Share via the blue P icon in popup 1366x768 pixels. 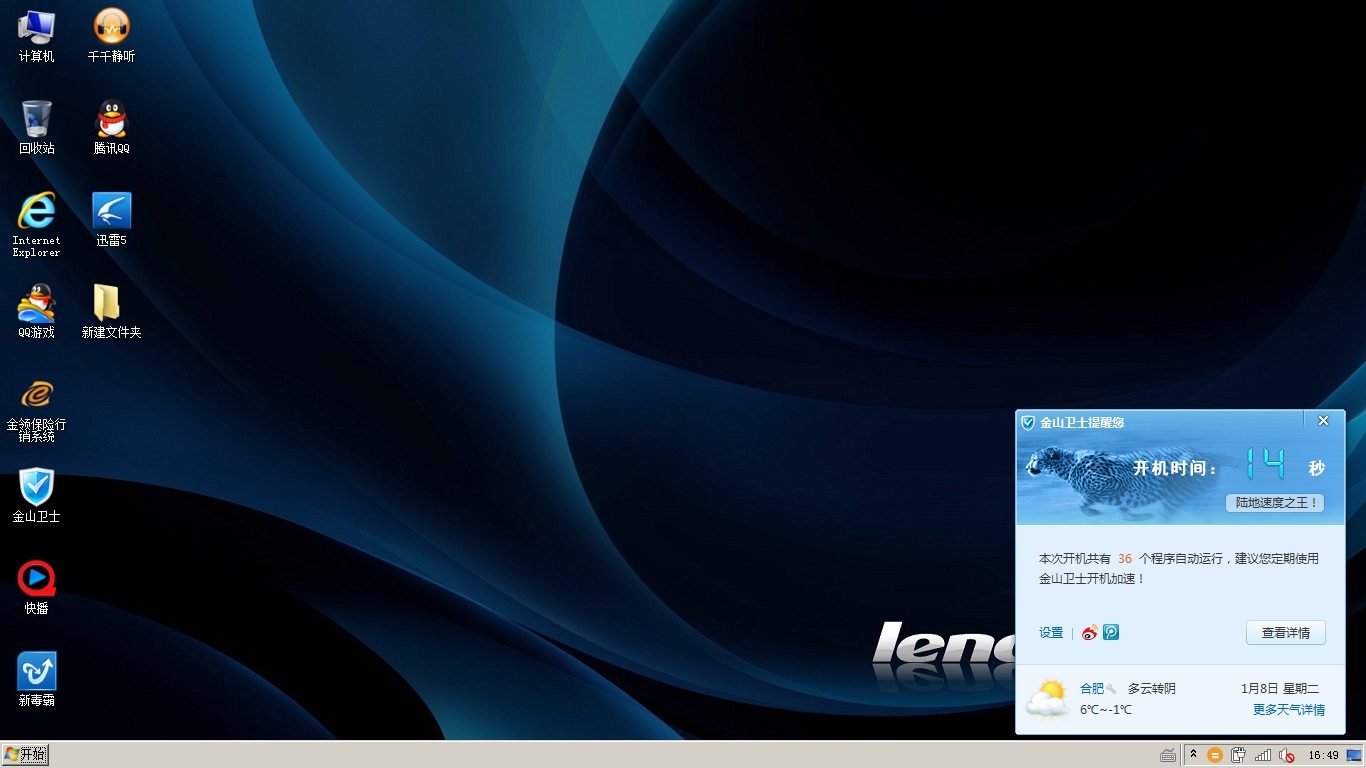[x=1111, y=632]
